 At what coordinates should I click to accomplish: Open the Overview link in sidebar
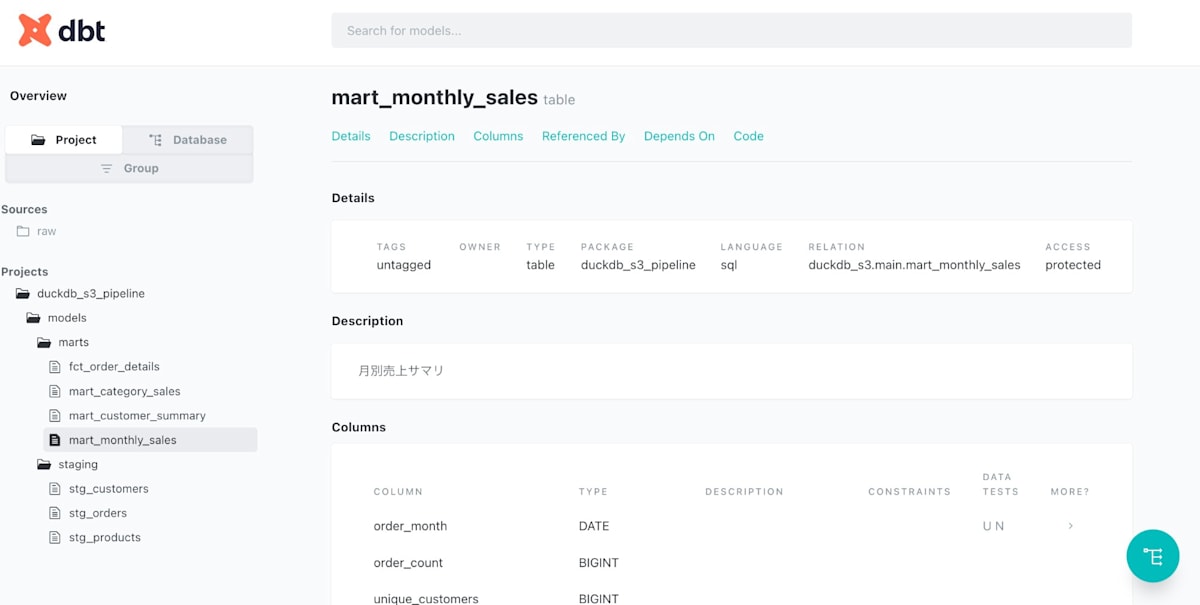coord(38,96)
